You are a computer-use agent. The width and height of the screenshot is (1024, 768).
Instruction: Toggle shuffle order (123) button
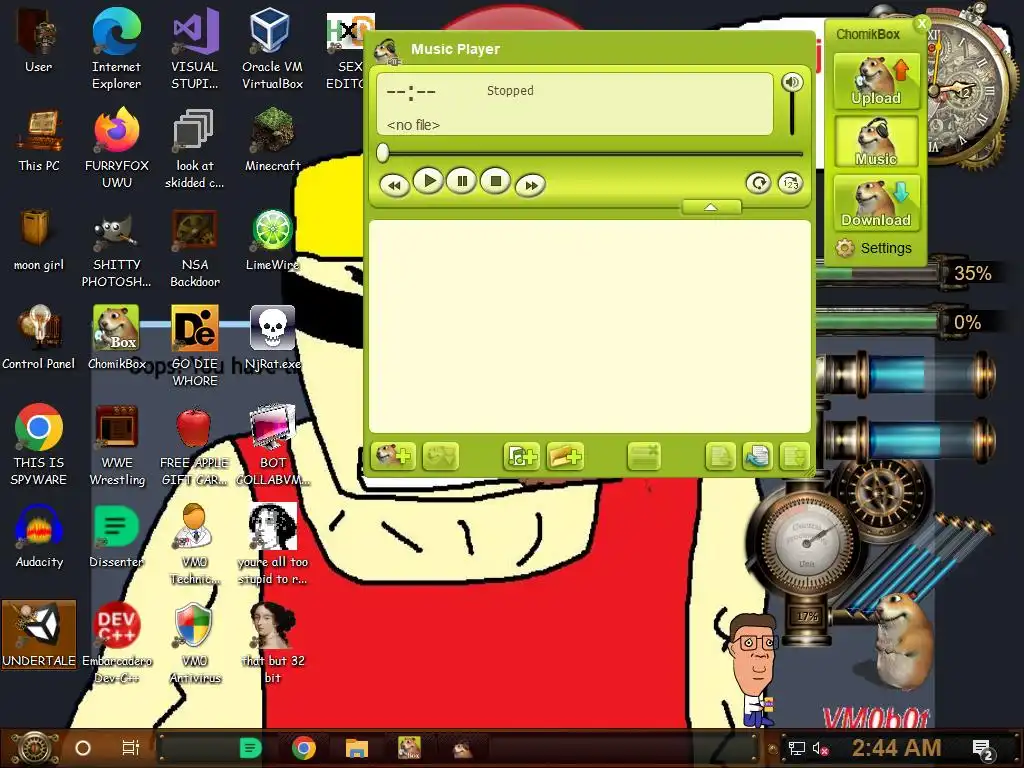[x=790, y=184]
